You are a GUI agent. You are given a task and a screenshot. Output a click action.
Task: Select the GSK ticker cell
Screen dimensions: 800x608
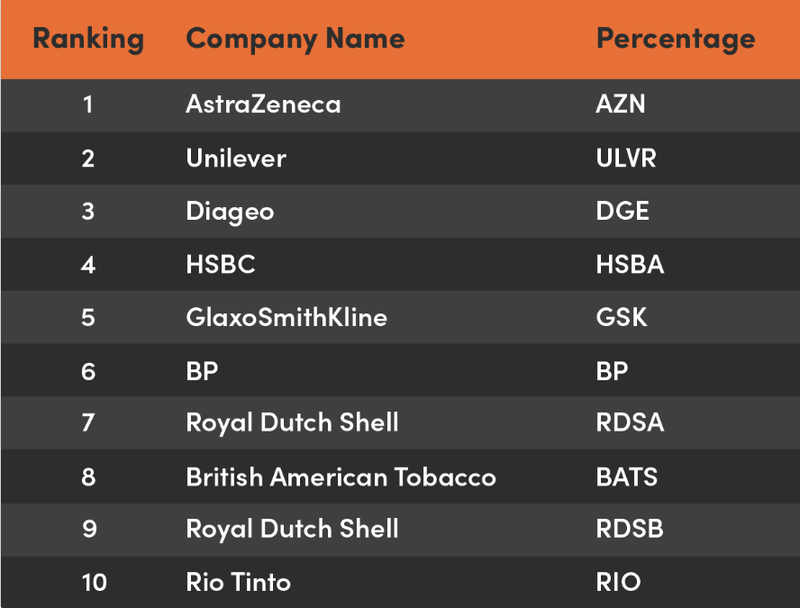621,317
